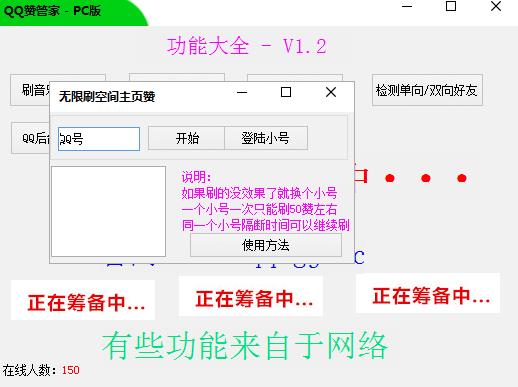Click the partially hidden 刷音乐 button
This screenshot has width=518, height=387.
click(x=30, y=90)
